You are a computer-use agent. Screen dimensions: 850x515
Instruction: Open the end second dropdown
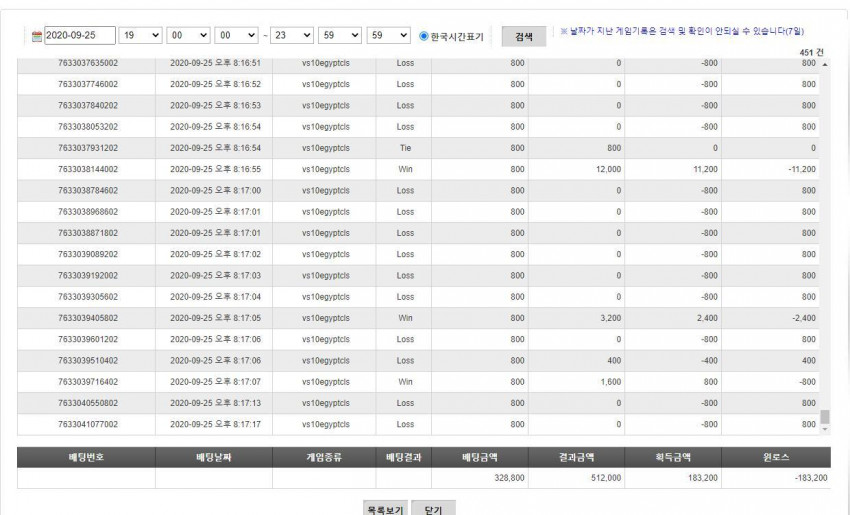click(x=388, y=35)
